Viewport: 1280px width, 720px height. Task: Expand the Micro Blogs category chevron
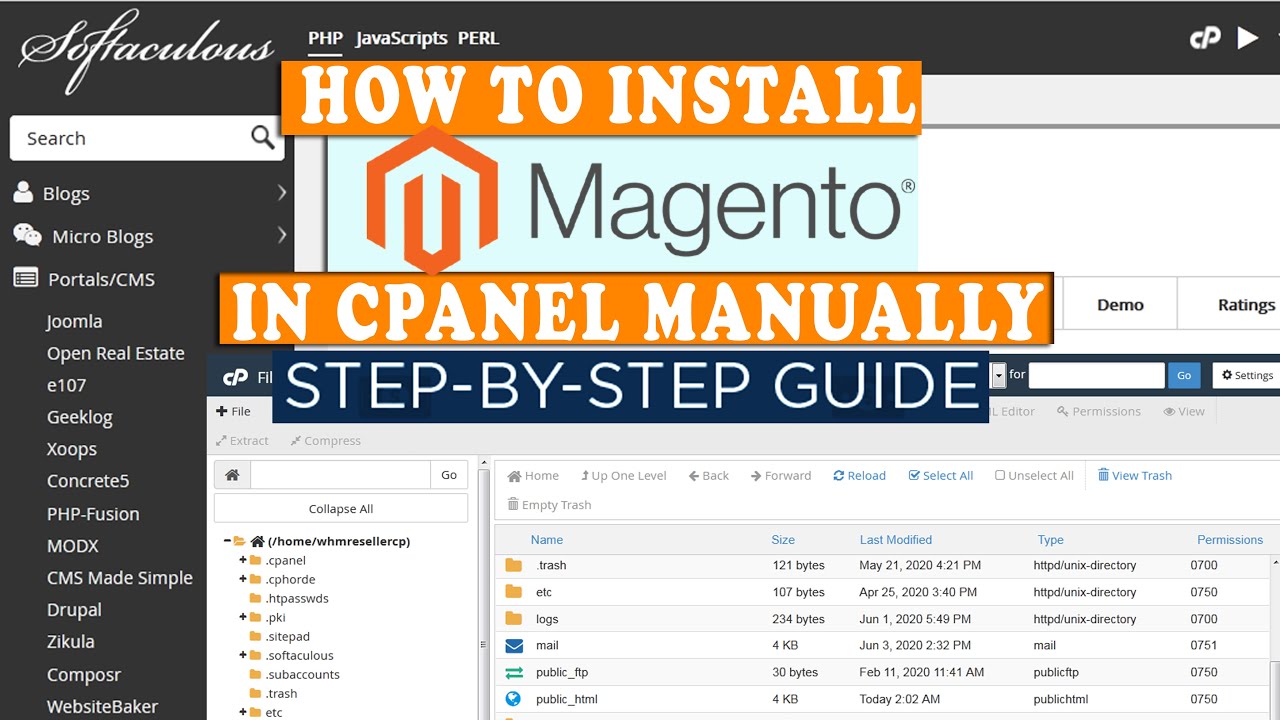(x=282, y=235)
